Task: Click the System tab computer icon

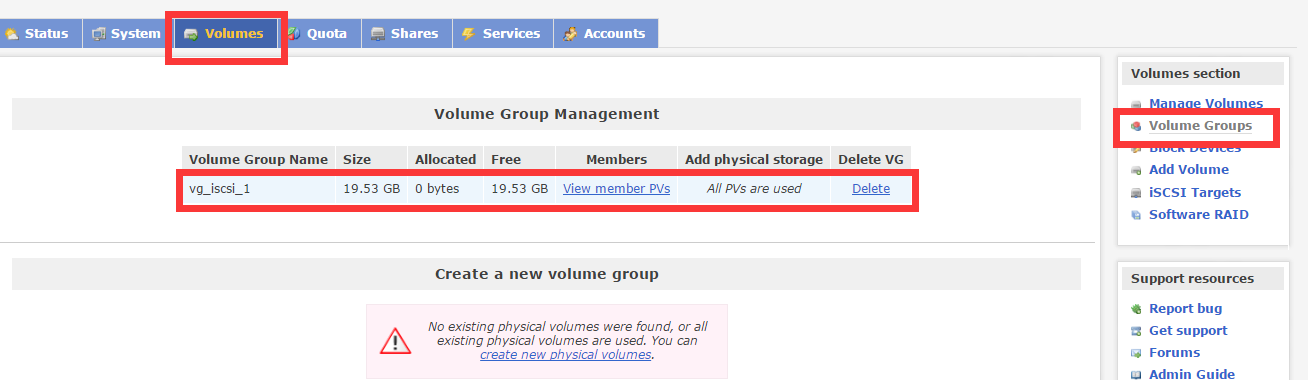Action: click(99, 34)
